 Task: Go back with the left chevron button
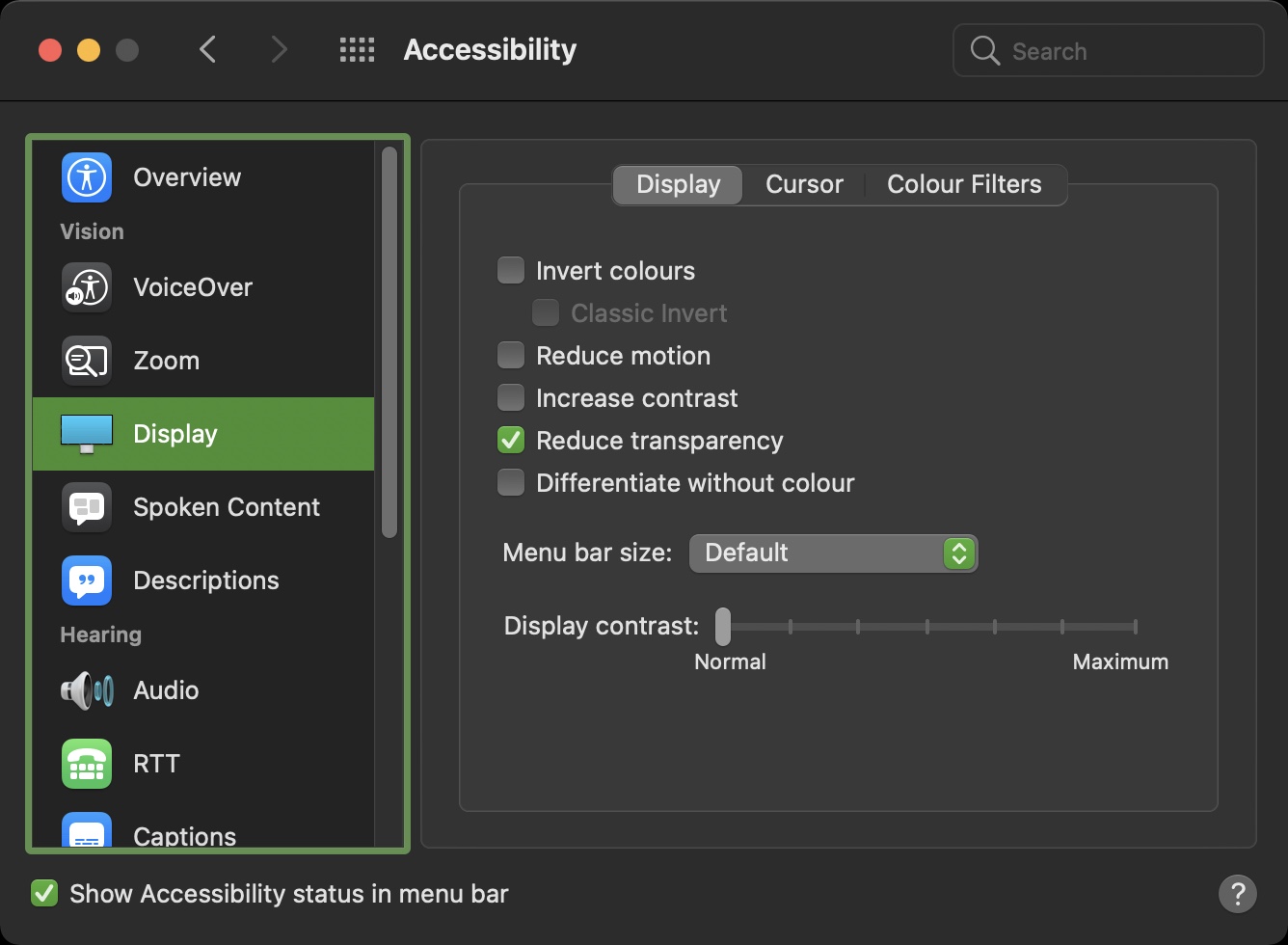coord(207,50)
